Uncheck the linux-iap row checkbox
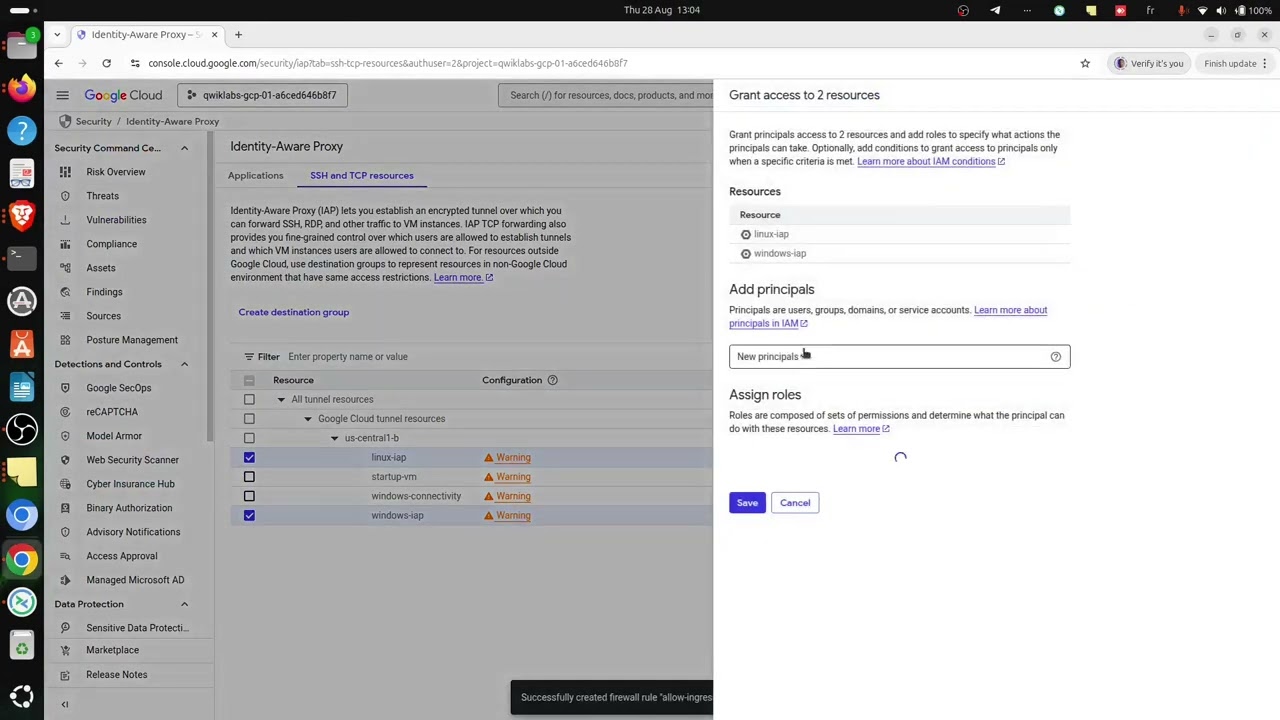This screenshot has height=720, width=1280. [249, 458]
